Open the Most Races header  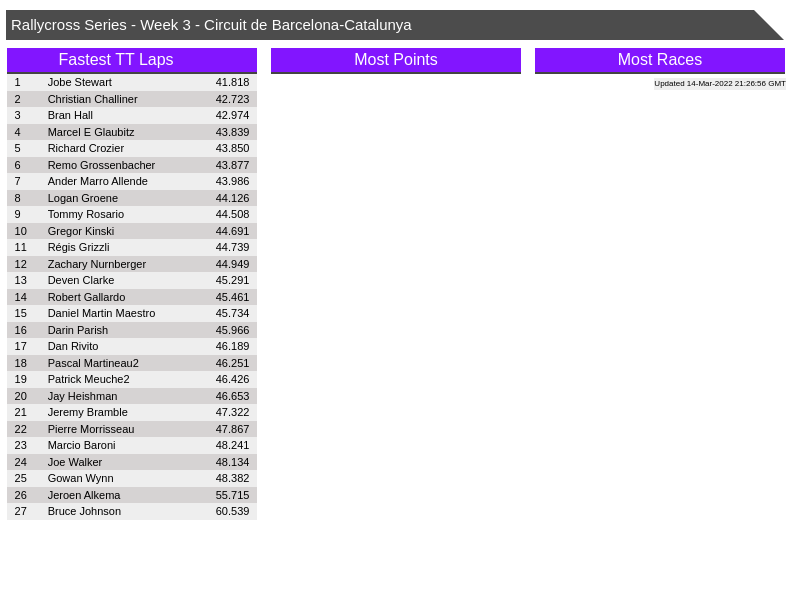659,60
